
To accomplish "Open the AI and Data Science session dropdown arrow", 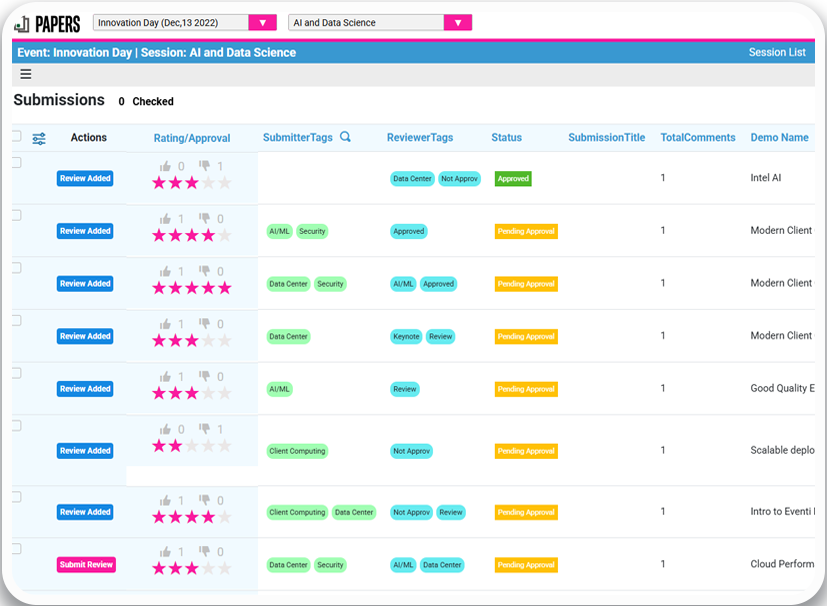I will point(458,23).
